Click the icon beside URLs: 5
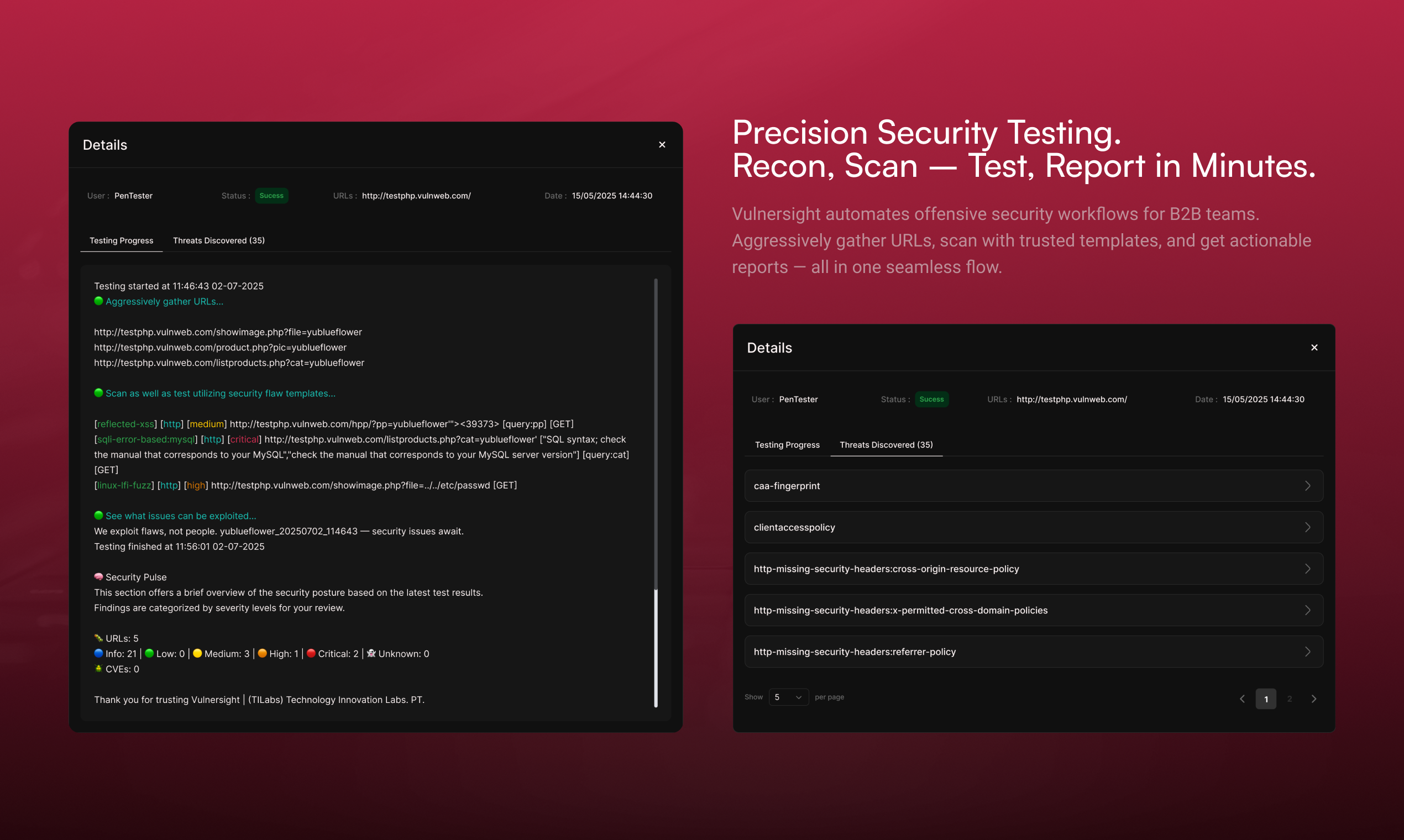The width and height of the screenshot is (1404, 840). [98, 638]
